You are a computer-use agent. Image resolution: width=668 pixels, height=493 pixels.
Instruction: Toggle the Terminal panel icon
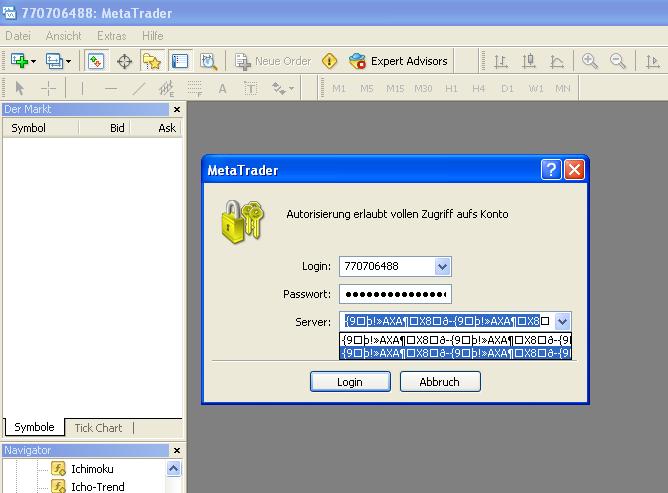[180, 61]
